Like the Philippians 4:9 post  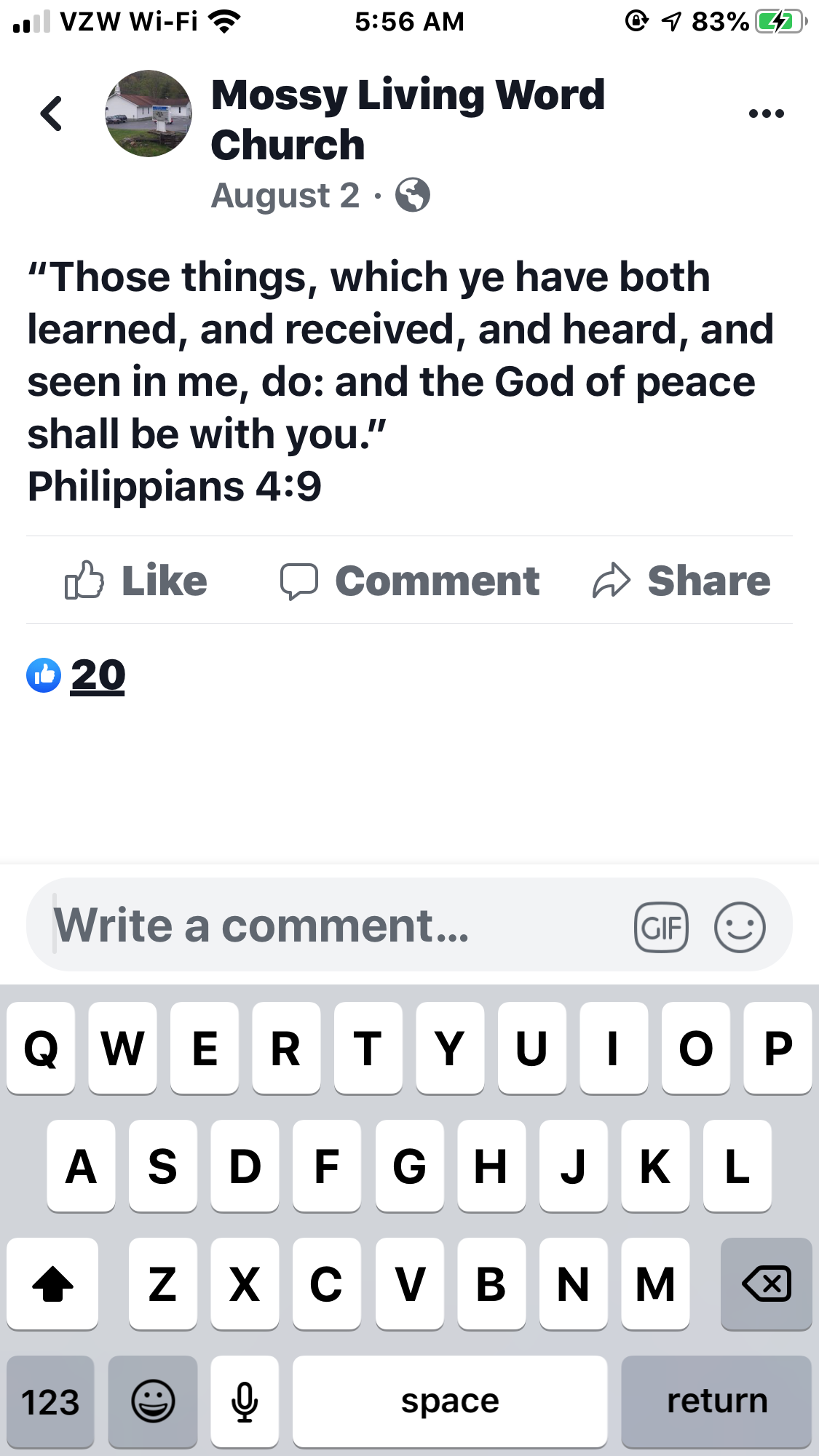click(x=136, y=581)
